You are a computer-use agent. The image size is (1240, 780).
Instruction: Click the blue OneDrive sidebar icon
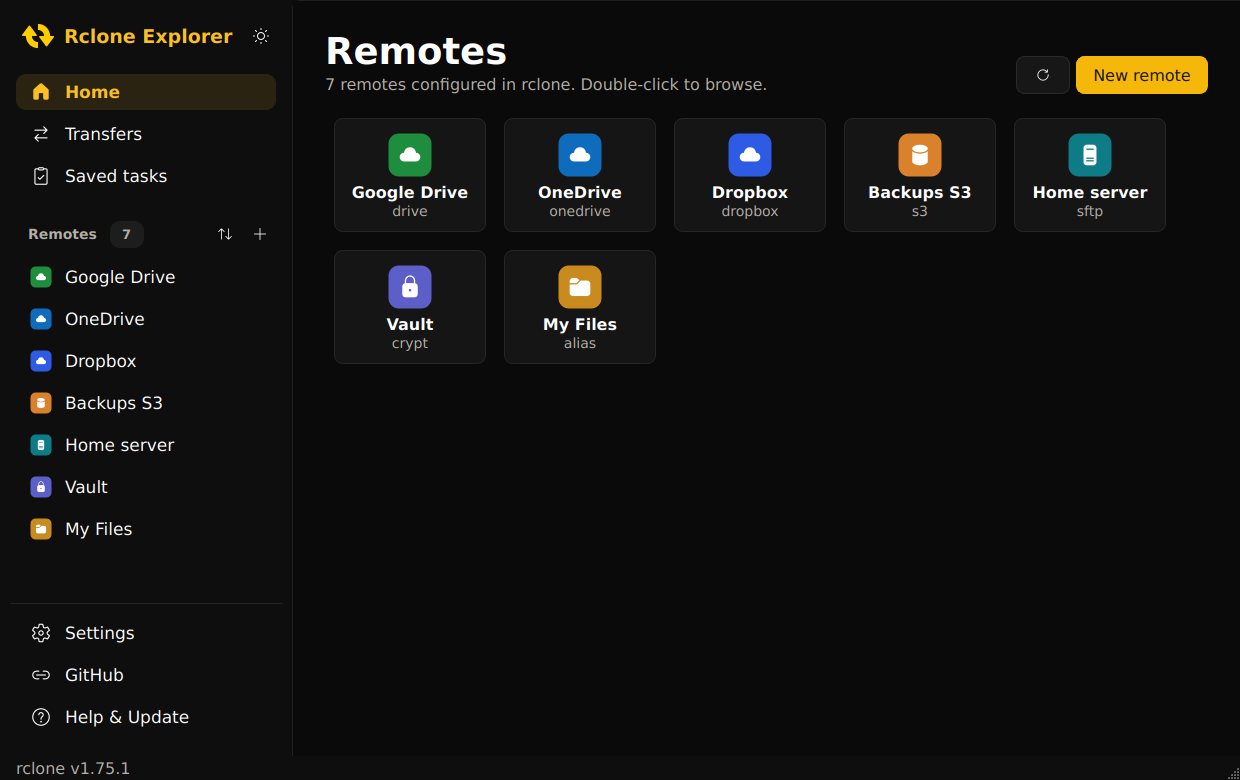pos(41,319)
